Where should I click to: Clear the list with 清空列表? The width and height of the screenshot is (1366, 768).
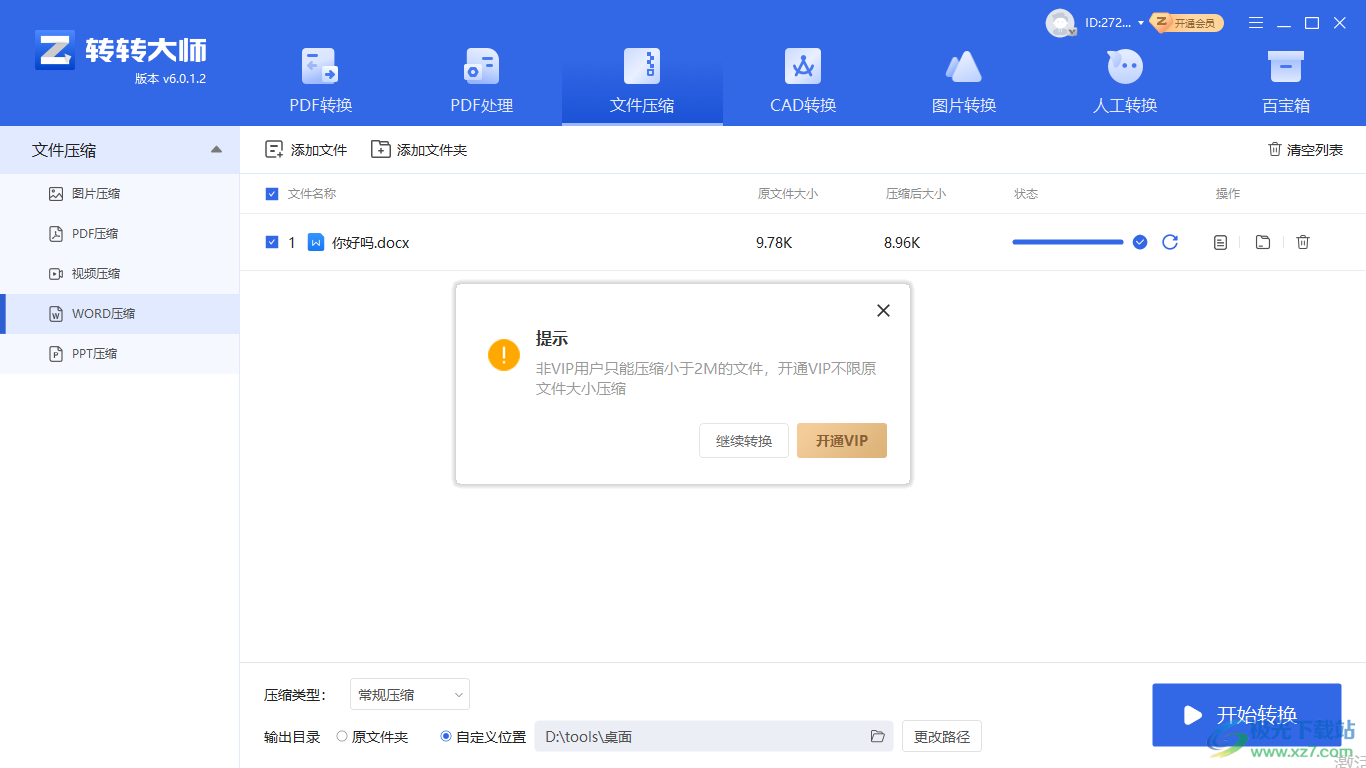(x=1305, y=150)
